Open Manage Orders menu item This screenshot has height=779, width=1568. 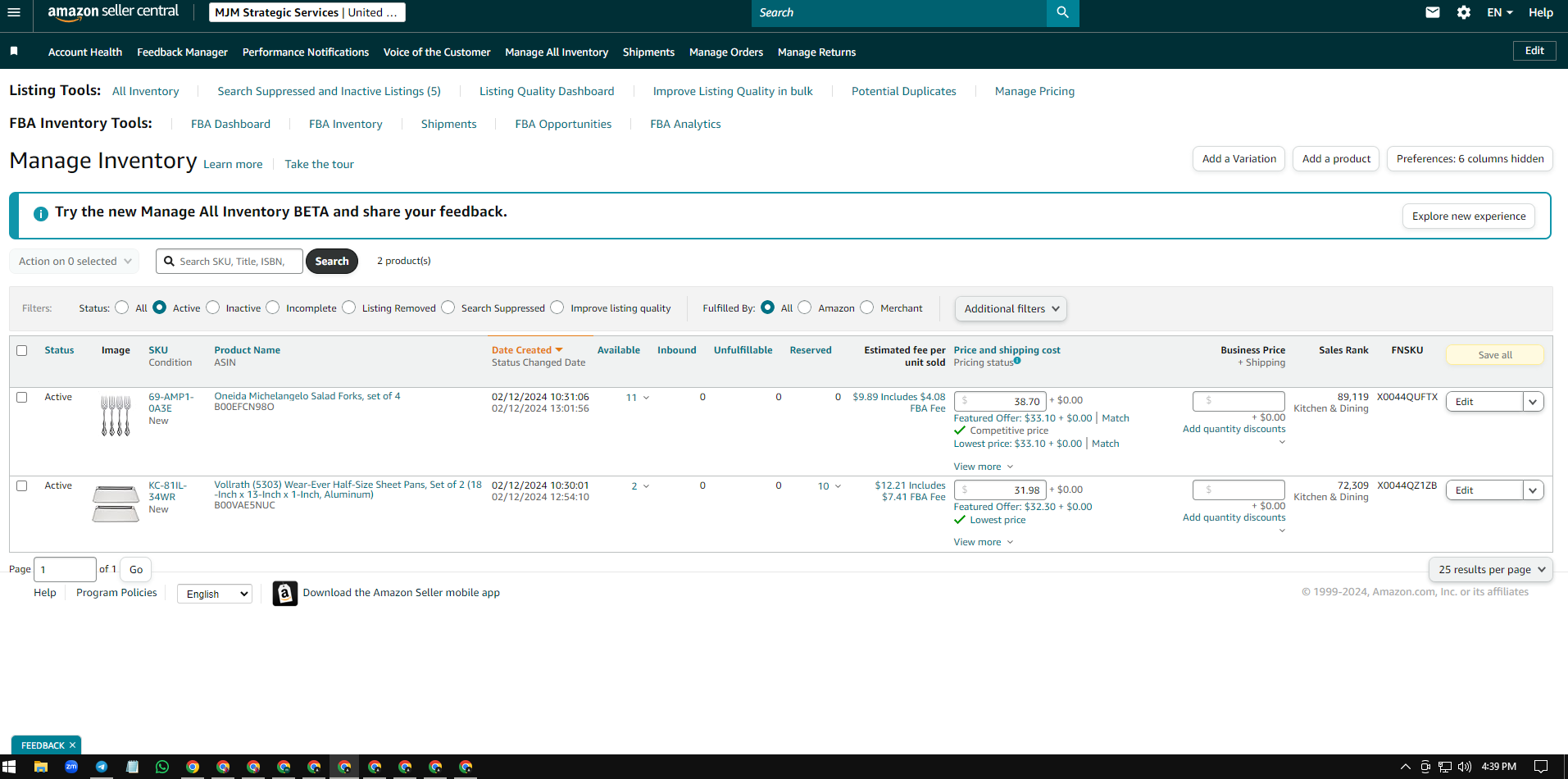tap(726, 52)
